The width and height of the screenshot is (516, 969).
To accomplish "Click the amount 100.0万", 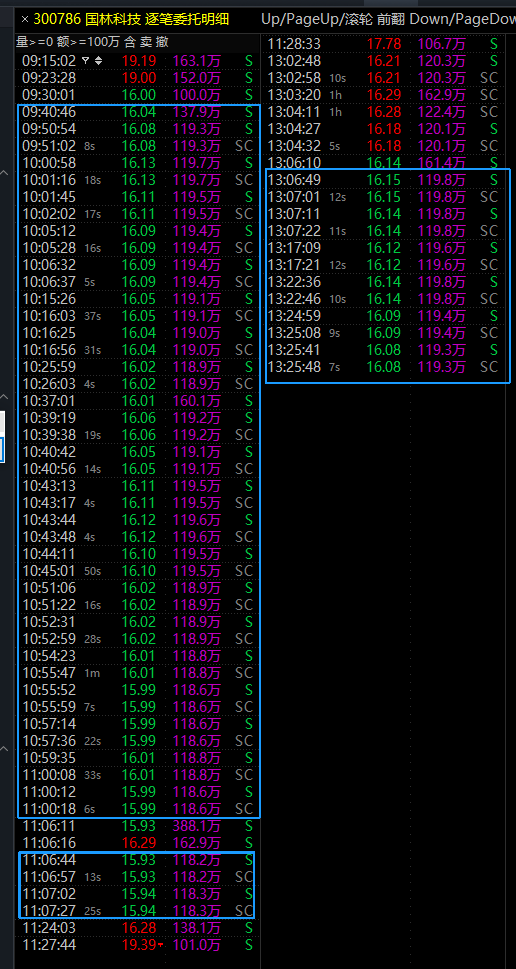I will pyautogui.click(x=197, y=95).
